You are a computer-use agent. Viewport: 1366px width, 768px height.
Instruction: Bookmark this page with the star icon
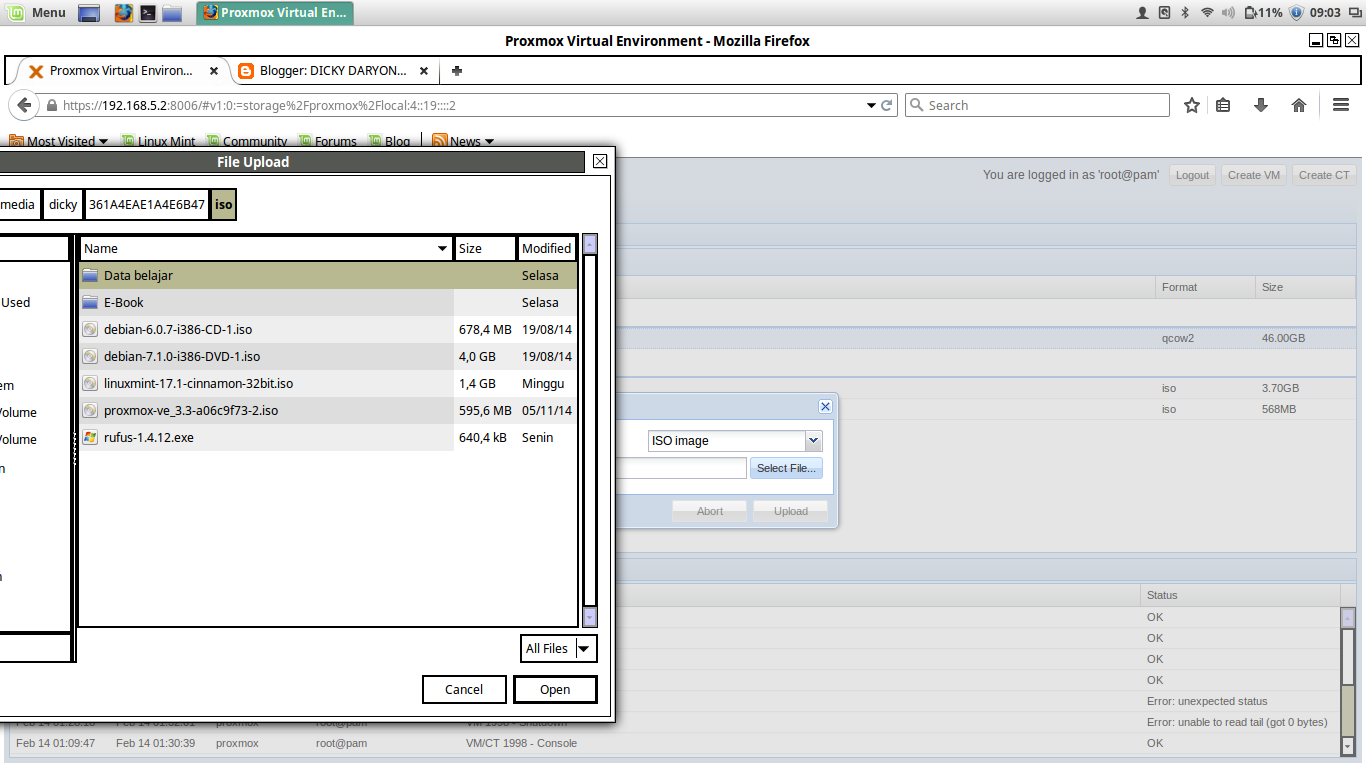(x=1192, y=105)
